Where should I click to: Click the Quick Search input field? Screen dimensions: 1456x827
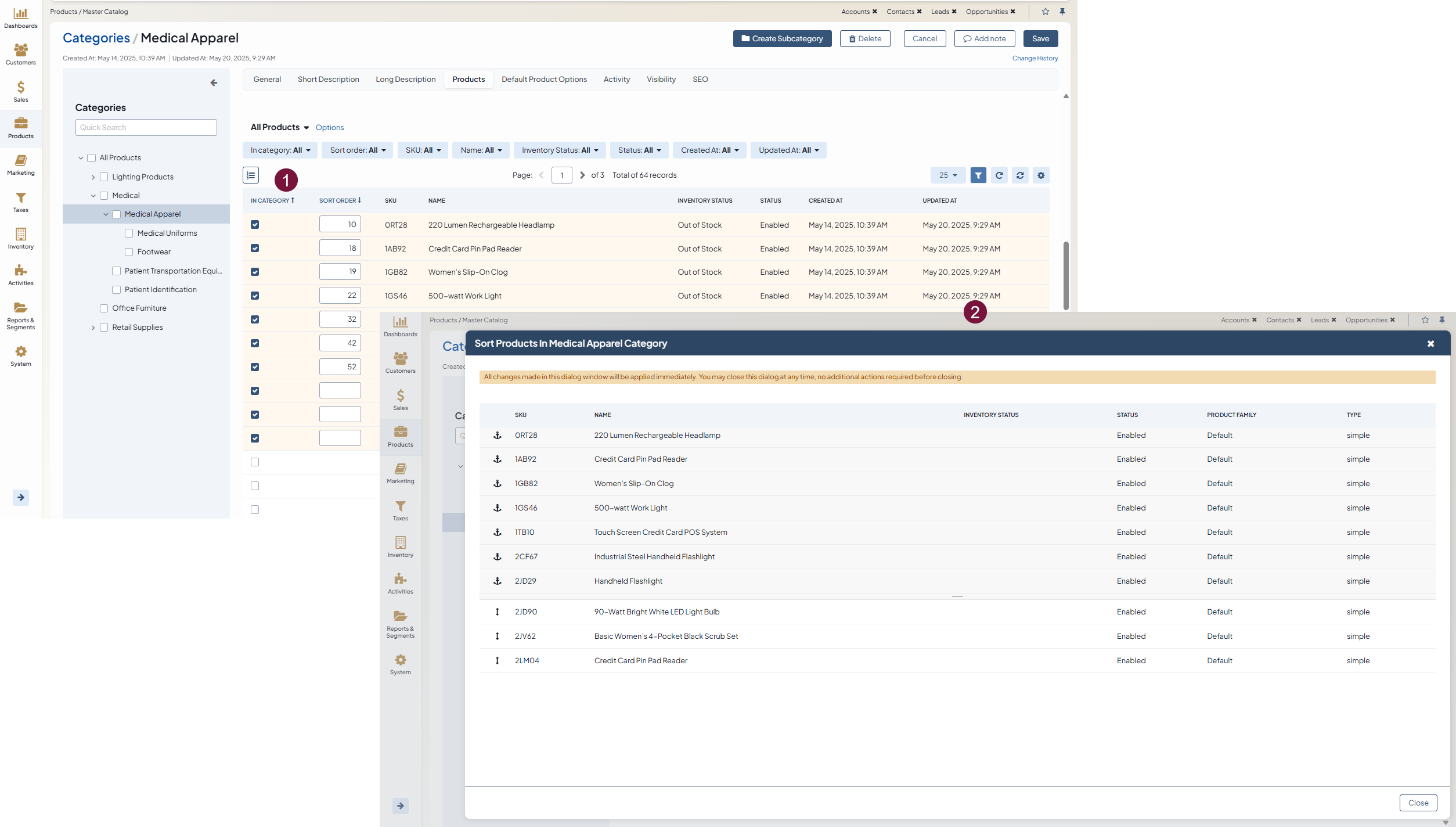click(146, 127)
